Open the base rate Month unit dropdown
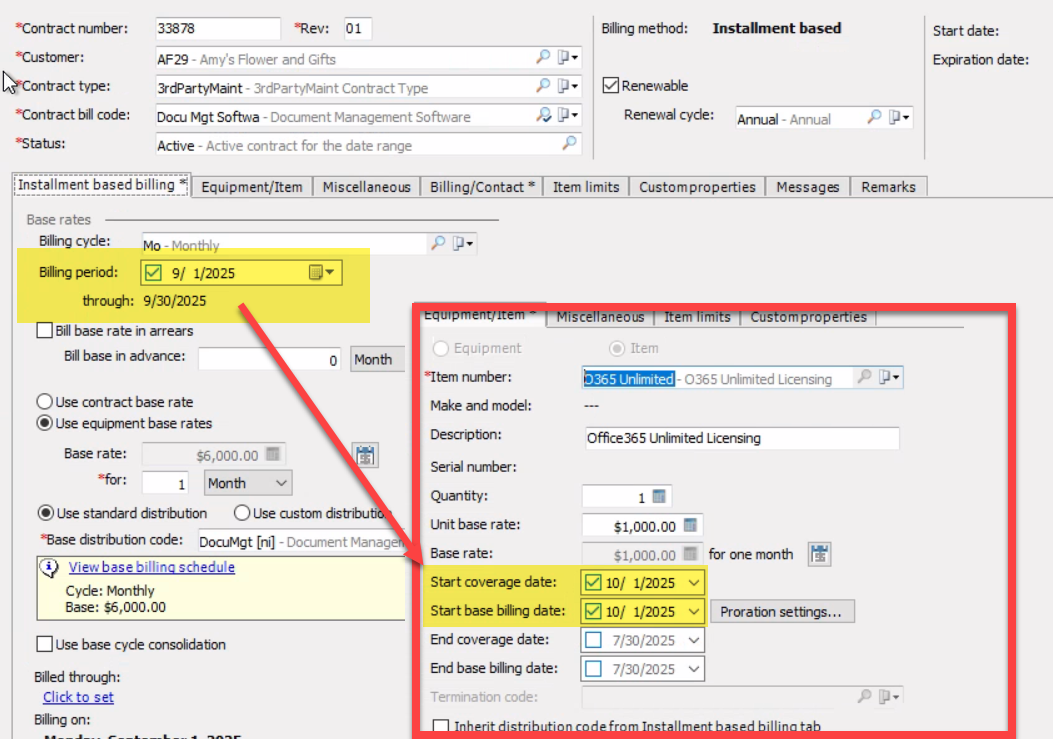The height and width of the screenshot is (739, 1053). [248, 483]
